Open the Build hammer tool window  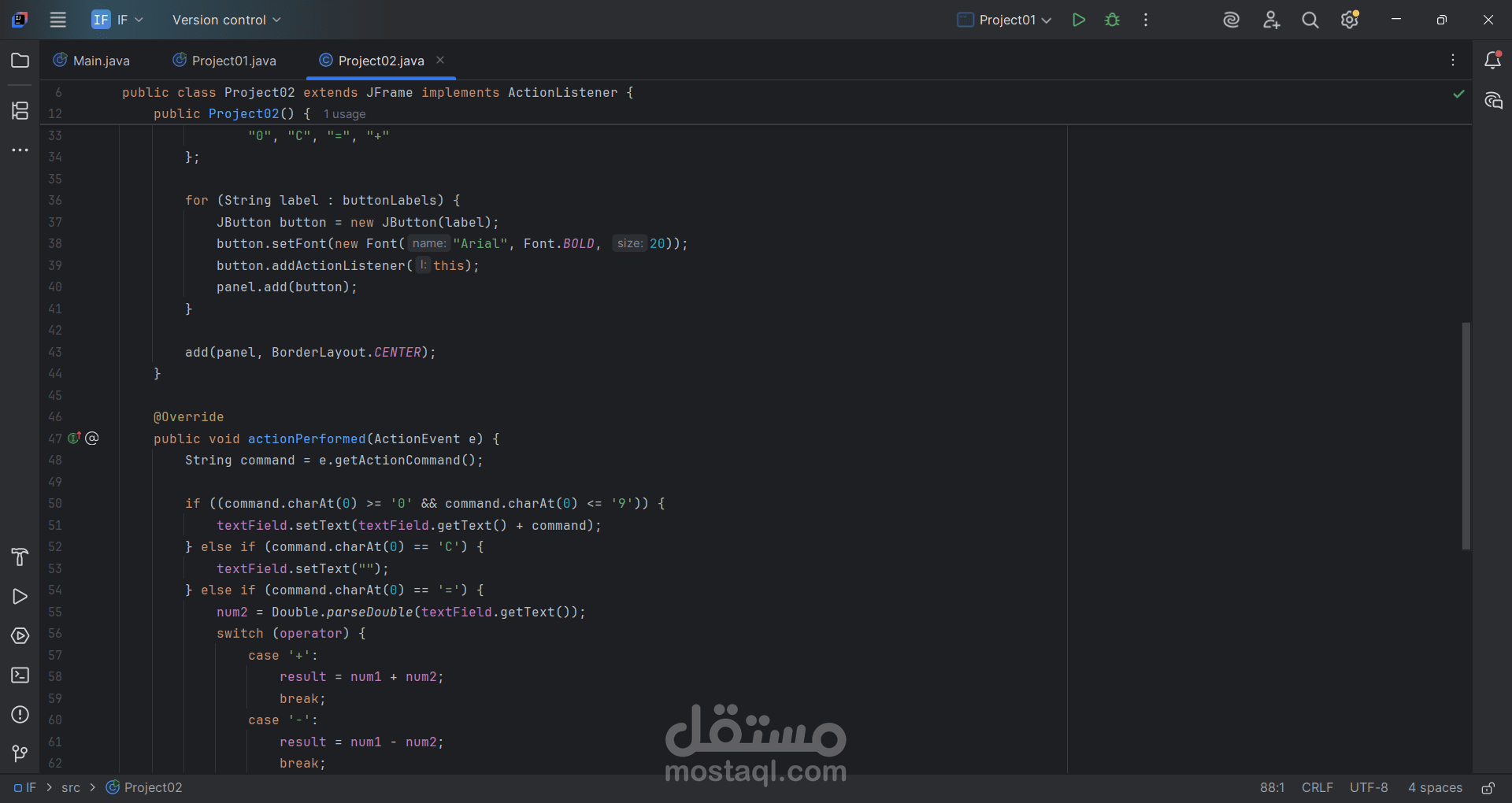coord(20,557)
